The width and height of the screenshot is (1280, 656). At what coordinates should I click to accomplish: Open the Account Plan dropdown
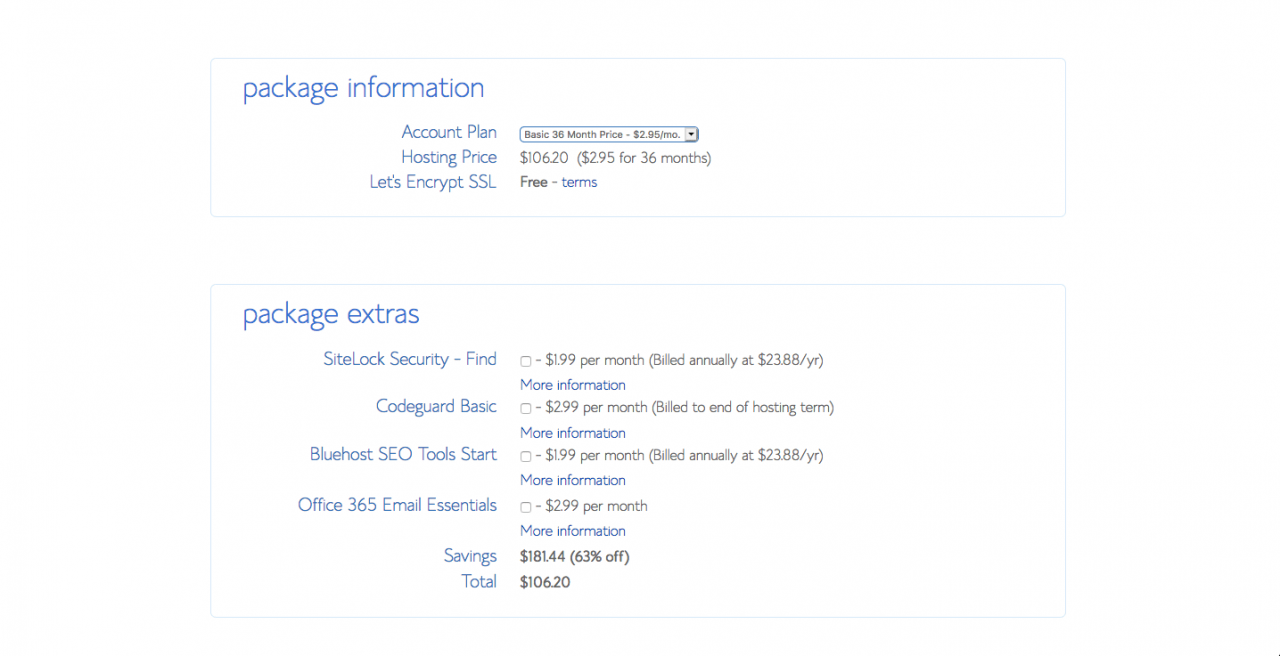pyautogui.click(x=602, y=134)
